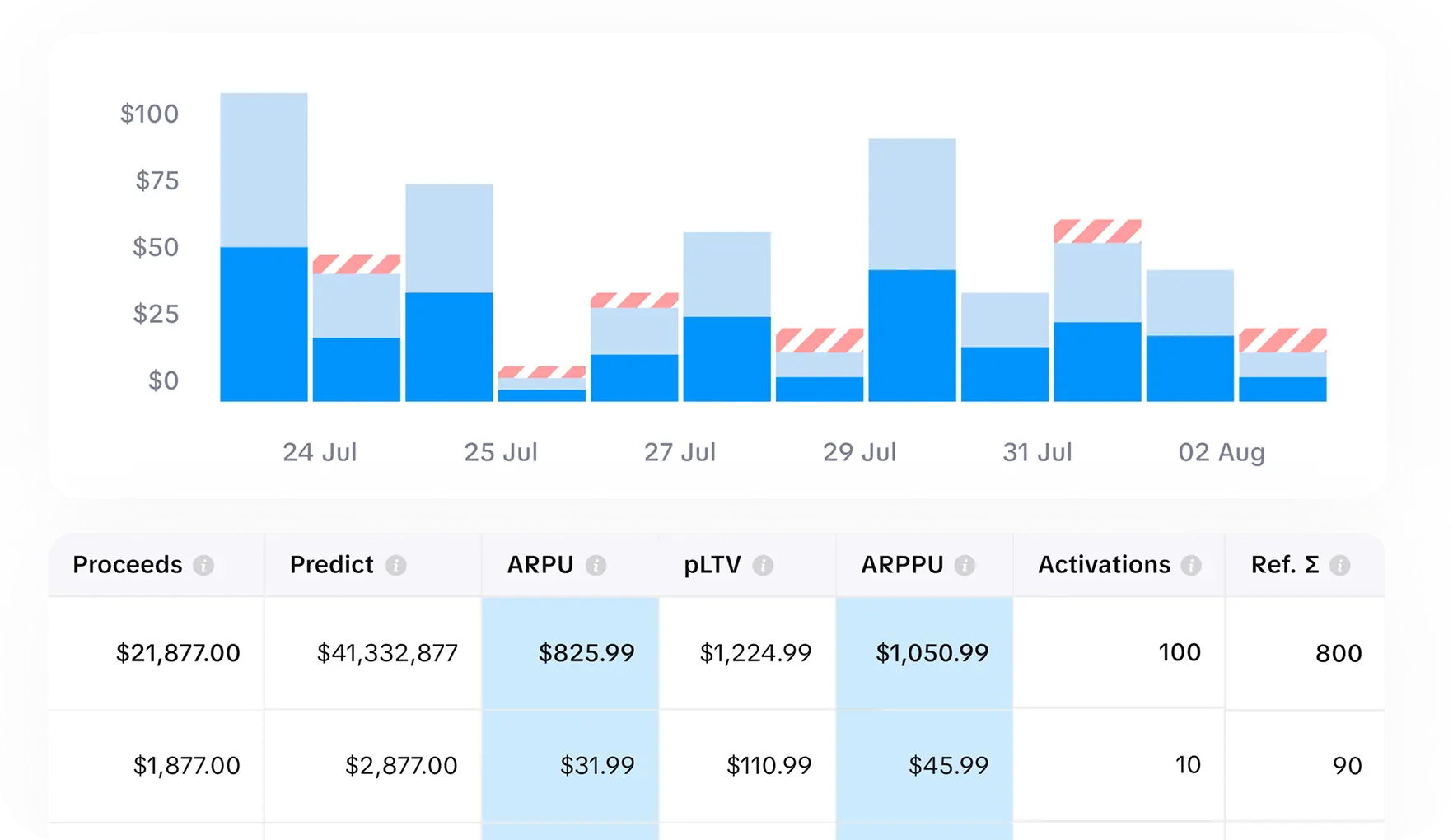Toggle the highlighted ARPPU column selection

pos(923,708)
